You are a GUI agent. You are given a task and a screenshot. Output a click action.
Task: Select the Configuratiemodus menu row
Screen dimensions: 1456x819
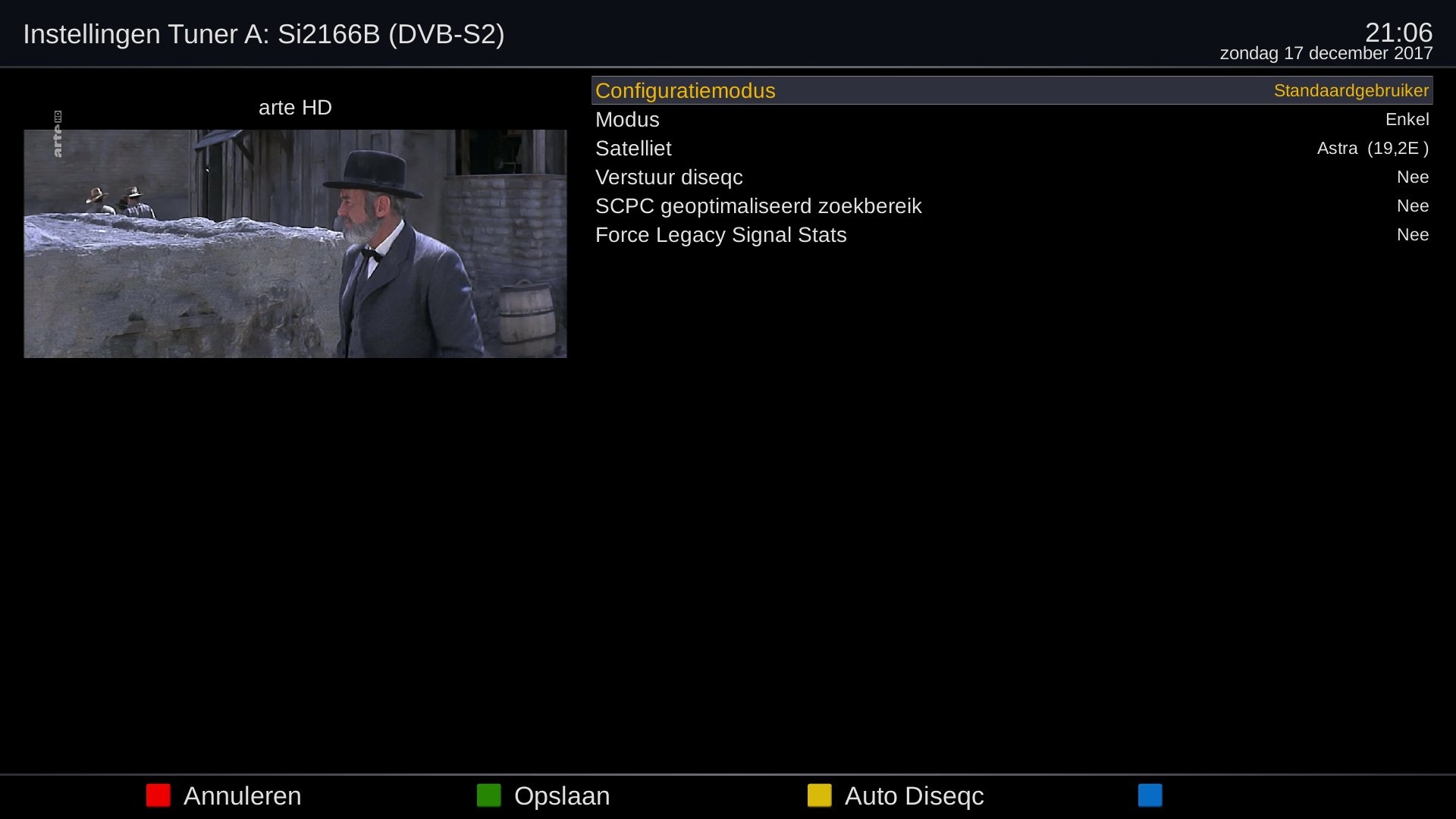pyautogui.click(x=1012, y=90)
